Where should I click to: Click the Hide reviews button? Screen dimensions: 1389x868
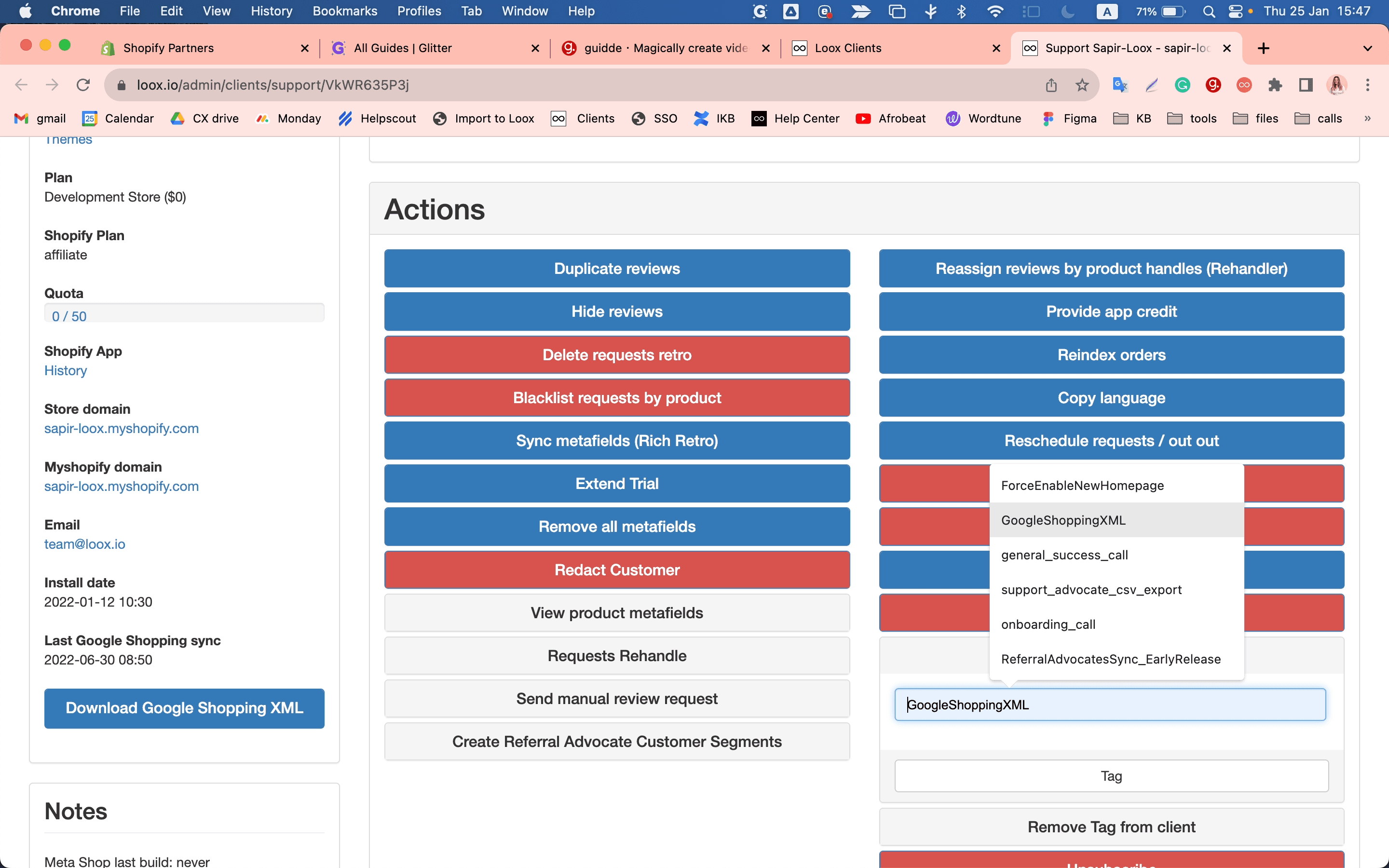(617, 311)
